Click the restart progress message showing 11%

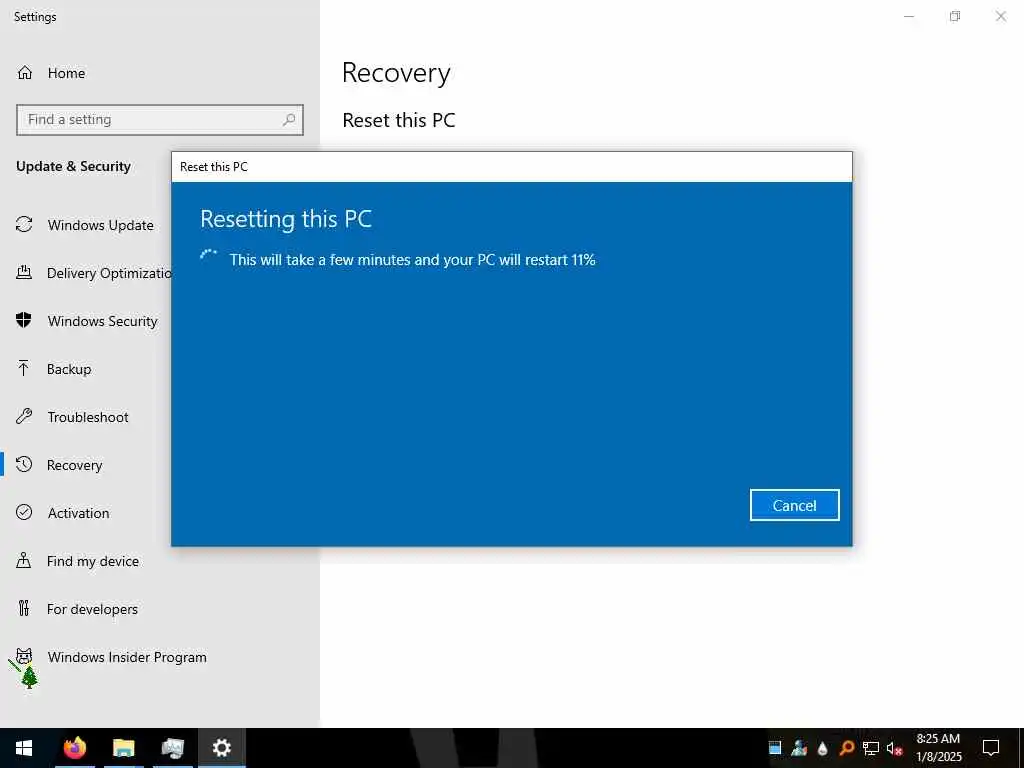tap(412, 260)
